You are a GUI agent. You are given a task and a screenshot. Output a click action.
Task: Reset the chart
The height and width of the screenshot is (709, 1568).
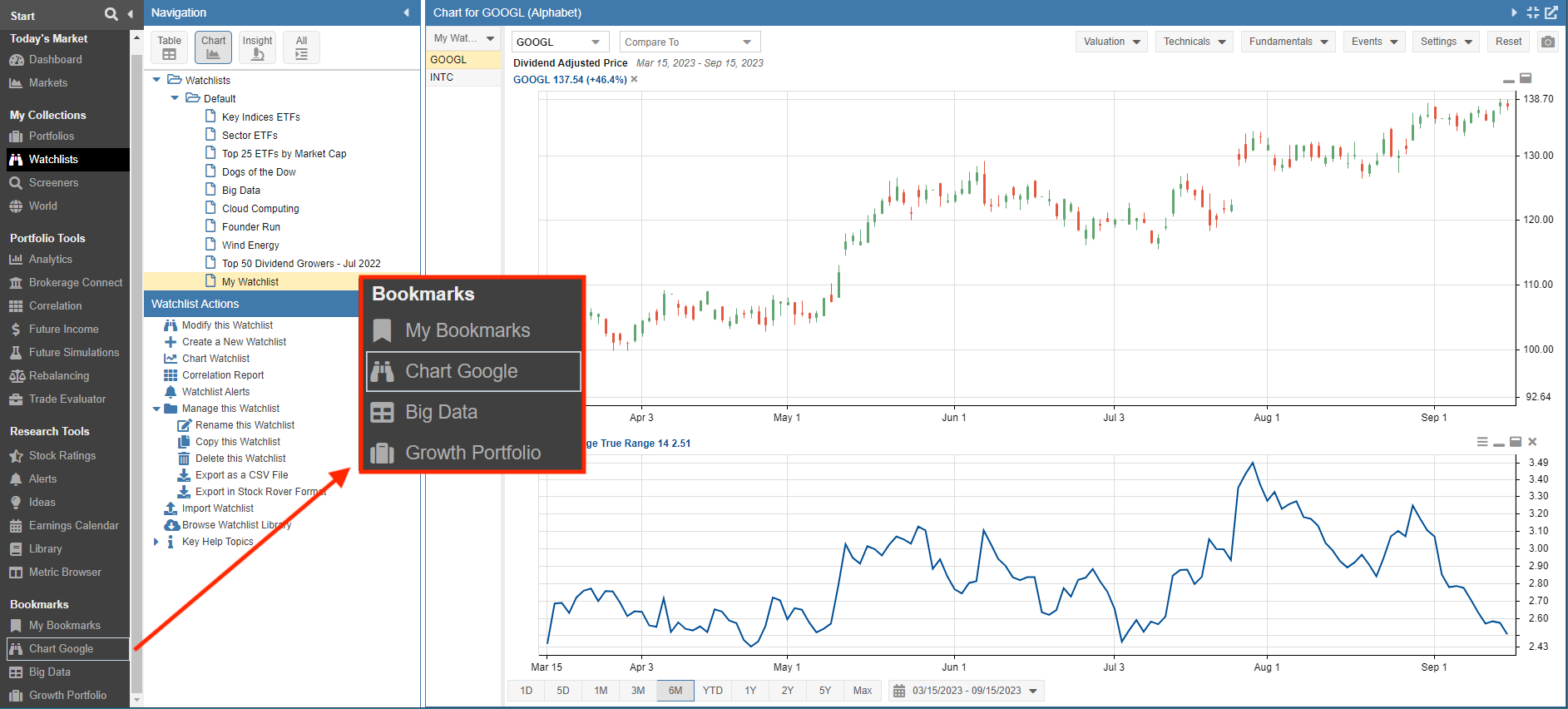(1508, 42)
